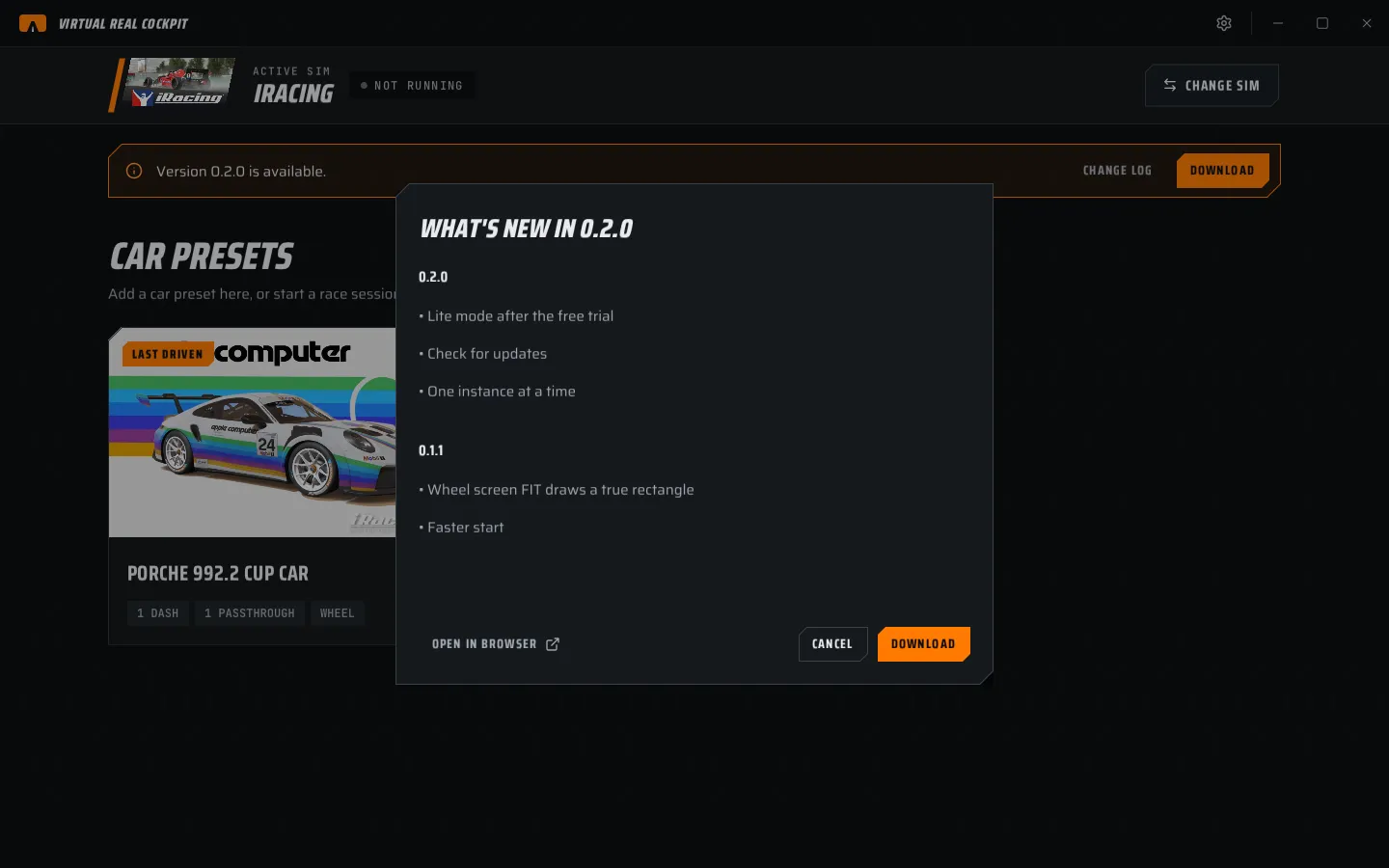Click 'Version 0.2.0 is available.' message
1389x868 pixels.
[x=241, y=172]
